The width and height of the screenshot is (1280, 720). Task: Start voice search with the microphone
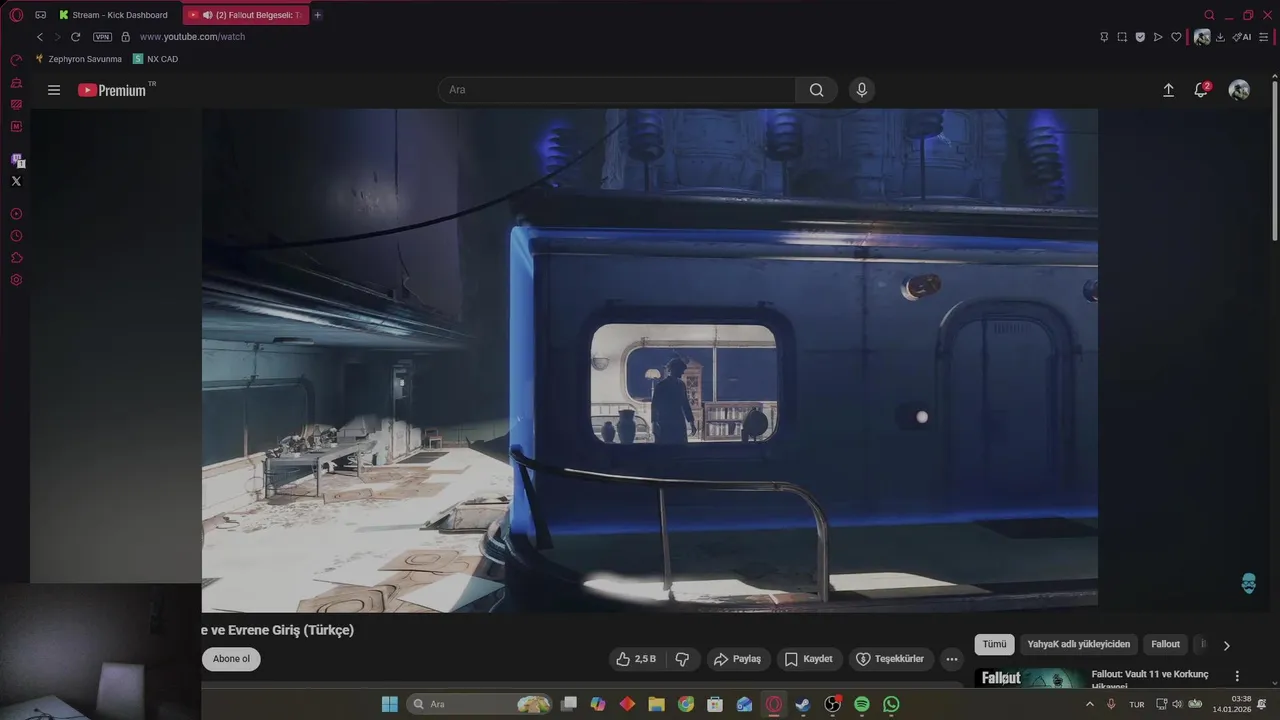[x=862, y=90]
